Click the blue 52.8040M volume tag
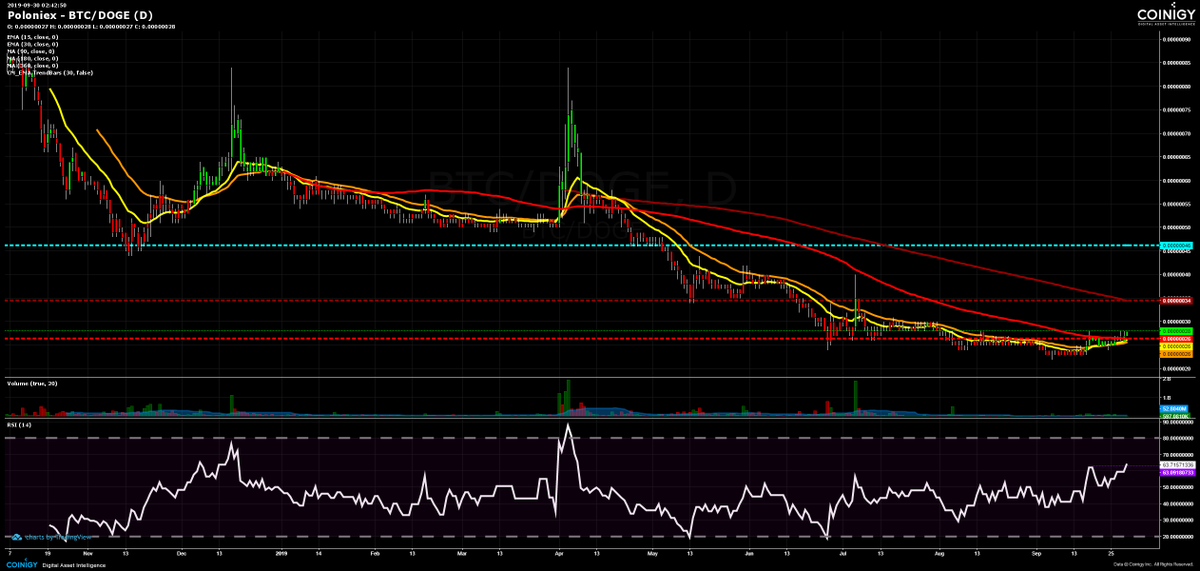The image size is (1200, 571). (1174, 409)
